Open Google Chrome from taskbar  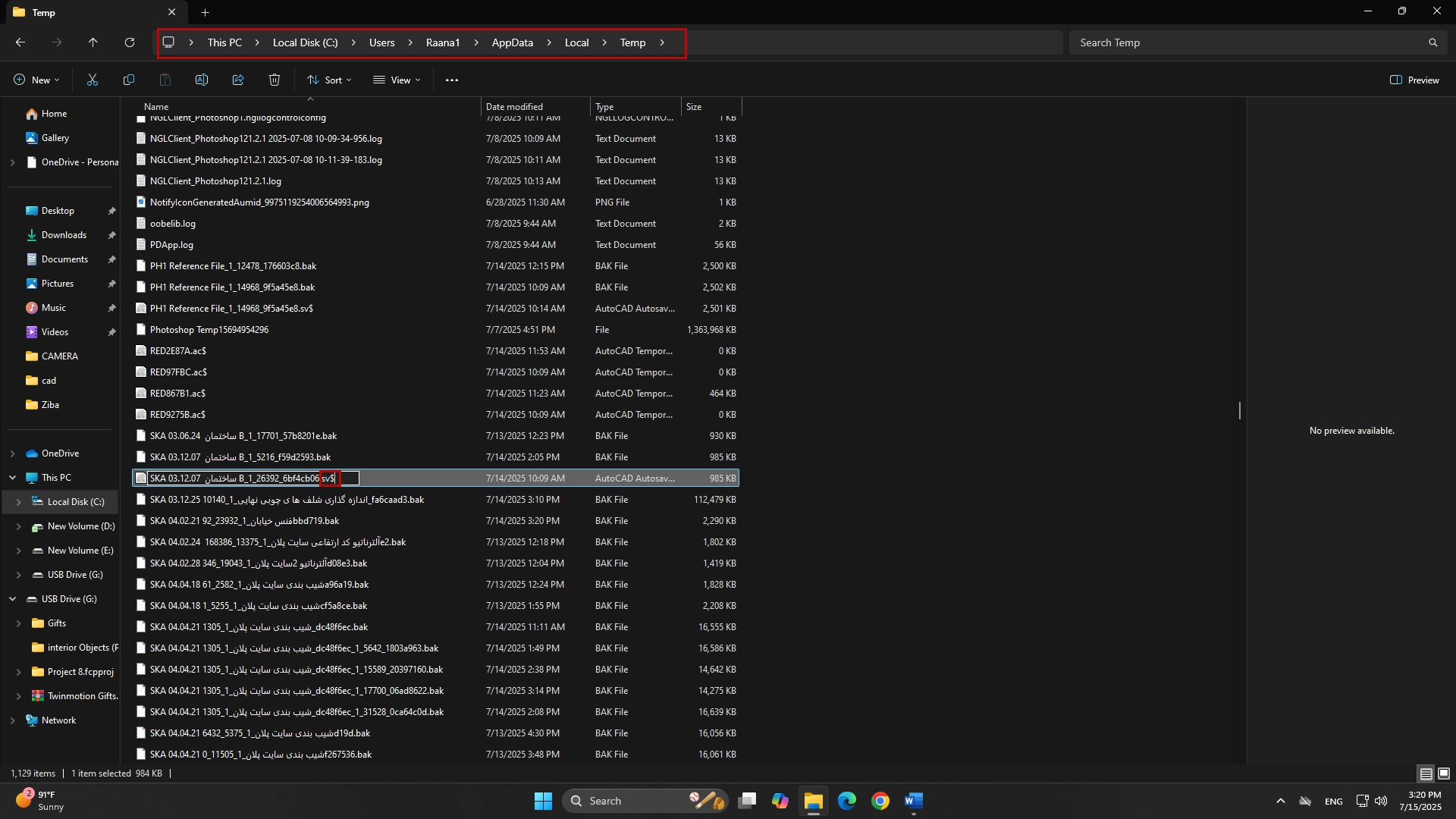pyautogui.click(x=880, y=801)
